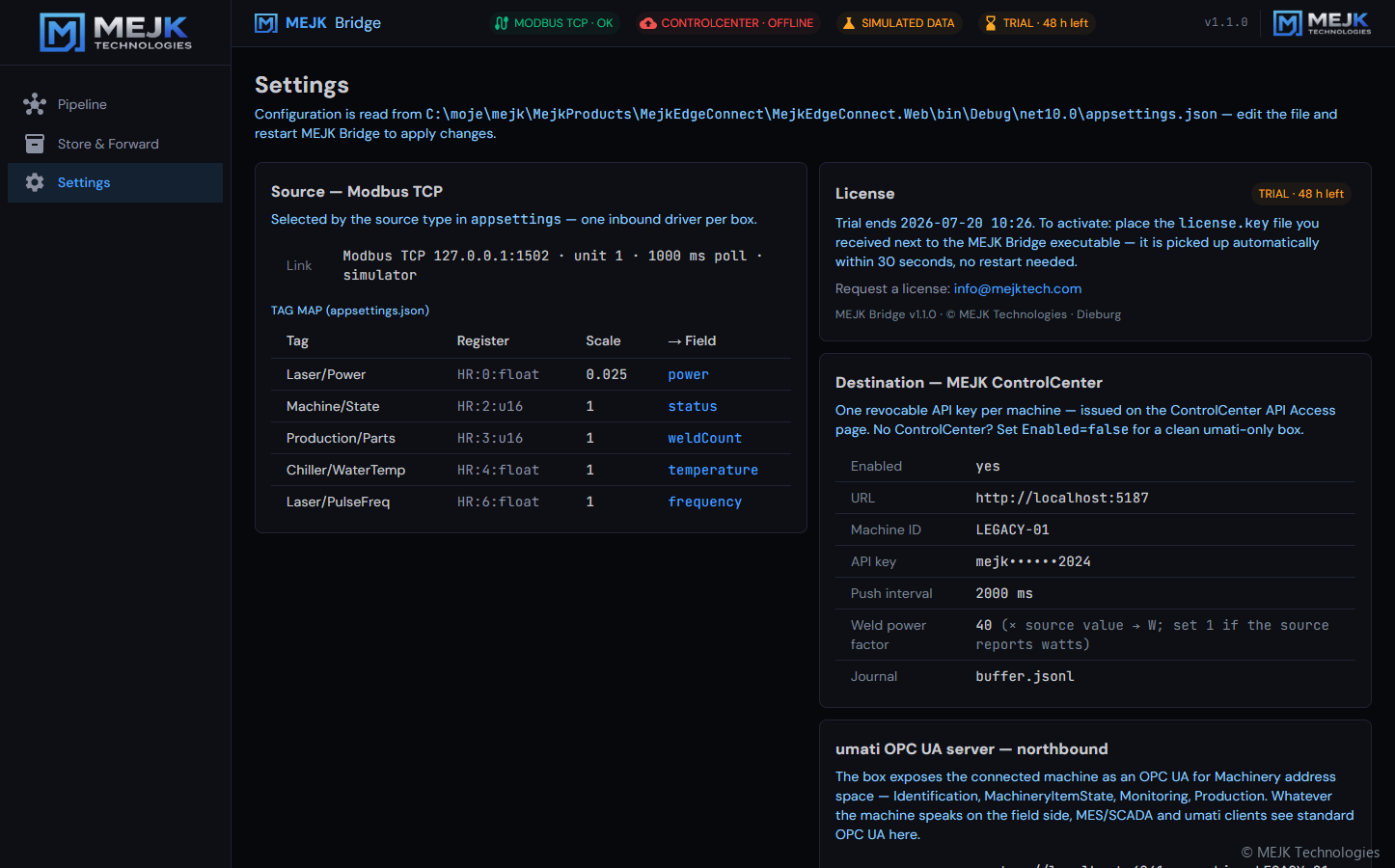Click the 'MEJK Bridge v1.1.0' copyright line
This screenshot has width=1395, height=868.
pos(978,314)
